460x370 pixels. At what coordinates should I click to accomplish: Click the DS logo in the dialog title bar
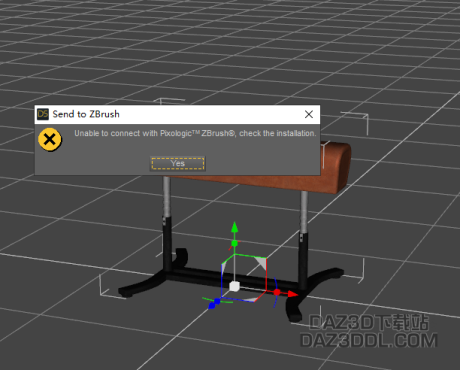pos(43,114)
